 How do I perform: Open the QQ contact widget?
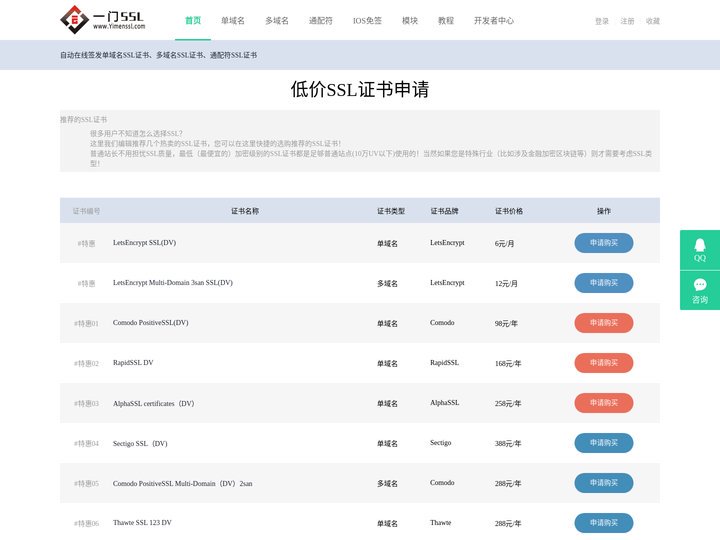point(700,250)
